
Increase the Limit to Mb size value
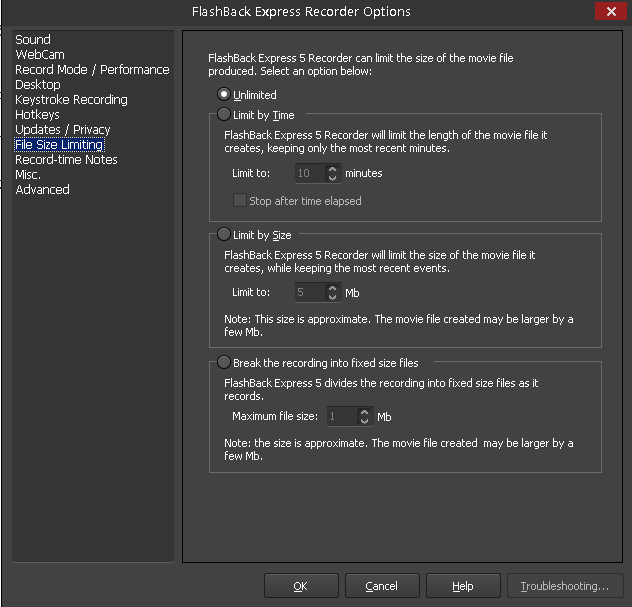[x=332, y=289]
